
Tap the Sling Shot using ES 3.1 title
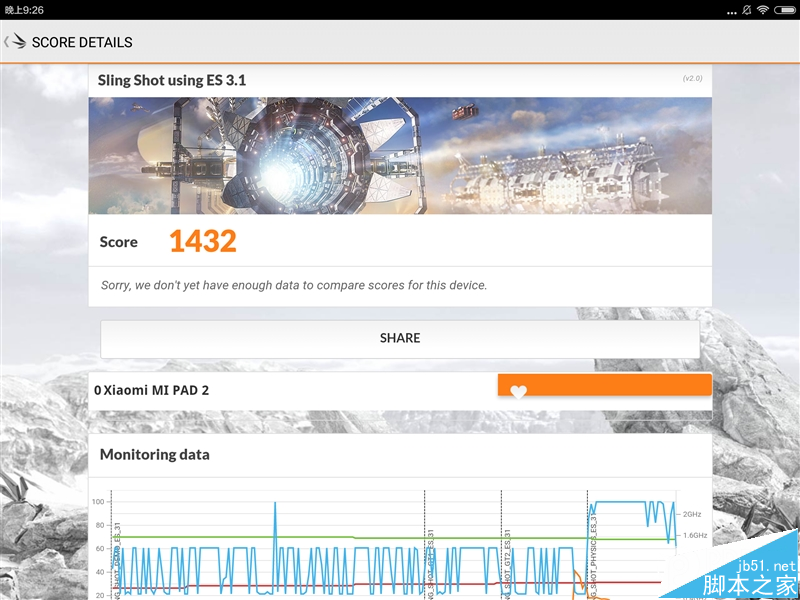172,80
